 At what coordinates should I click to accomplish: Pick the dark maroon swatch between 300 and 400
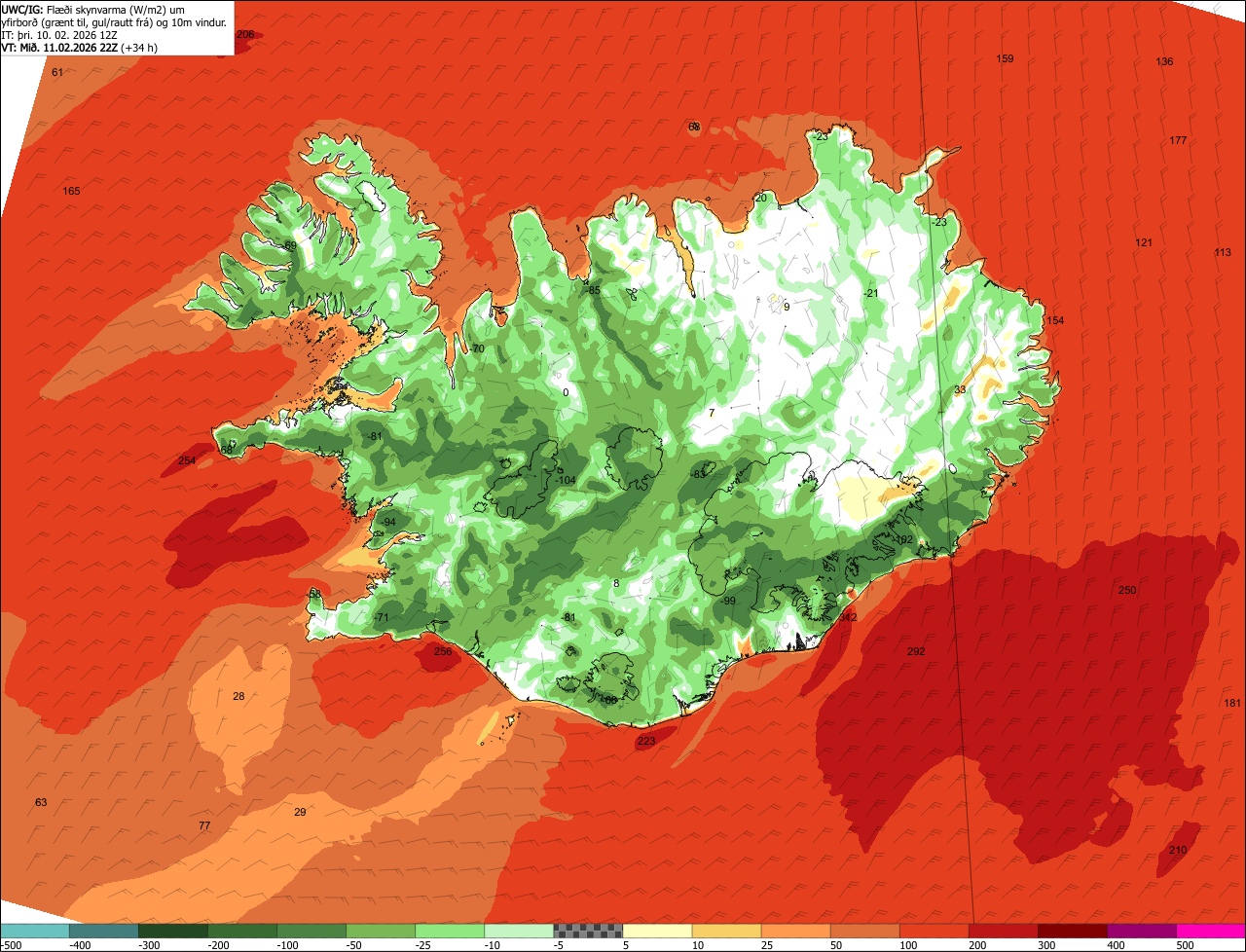click(x=1072, y=931)
